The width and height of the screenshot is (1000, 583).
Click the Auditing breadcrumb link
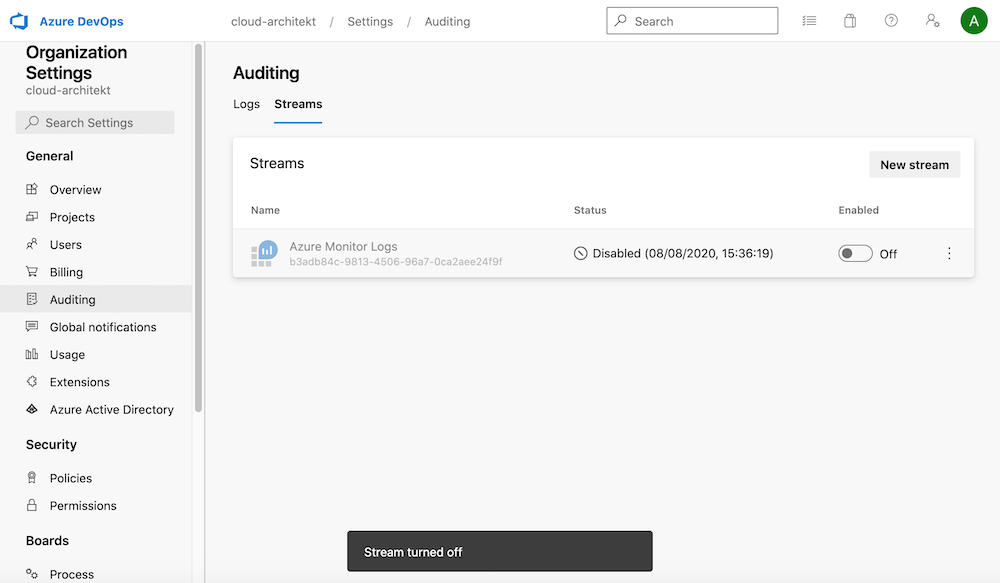(x=447, y=21)
